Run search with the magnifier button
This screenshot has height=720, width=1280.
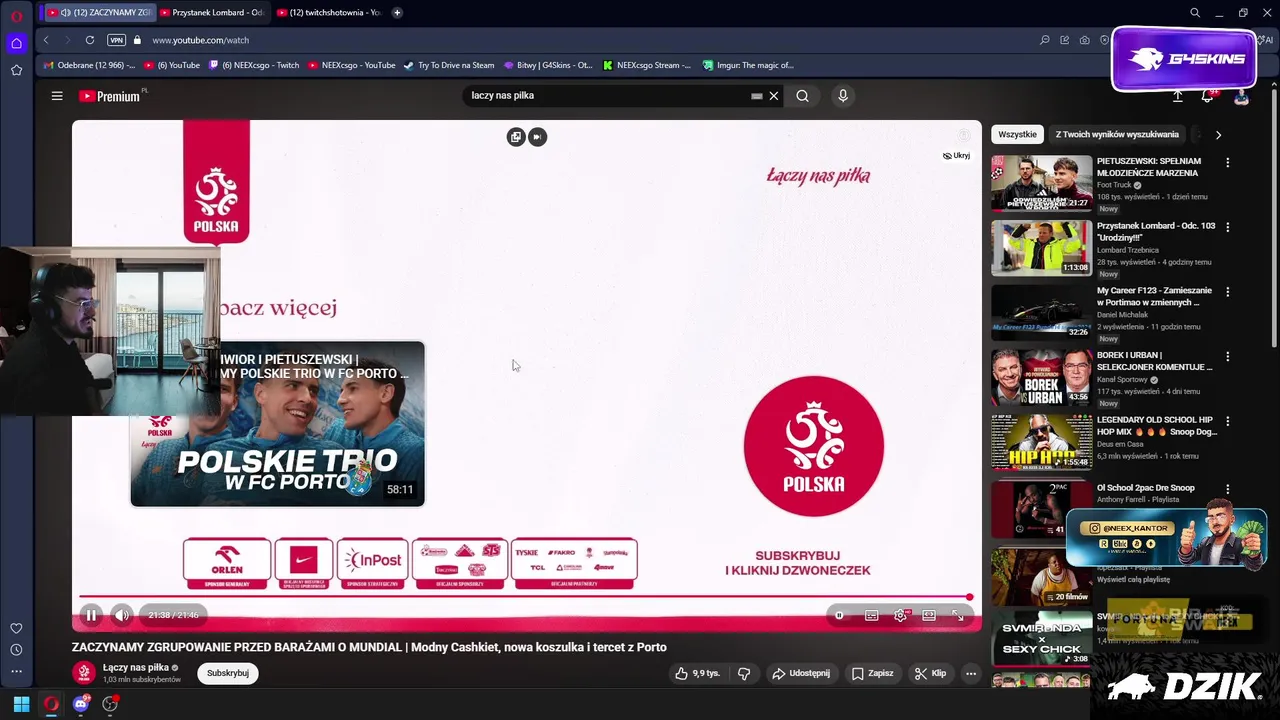coord(802,96)
